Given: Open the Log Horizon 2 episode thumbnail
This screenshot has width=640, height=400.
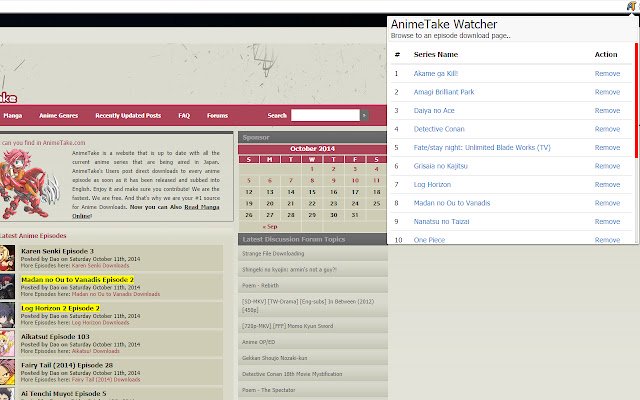Looking at the screenshot, I should (x=7, y=315).
